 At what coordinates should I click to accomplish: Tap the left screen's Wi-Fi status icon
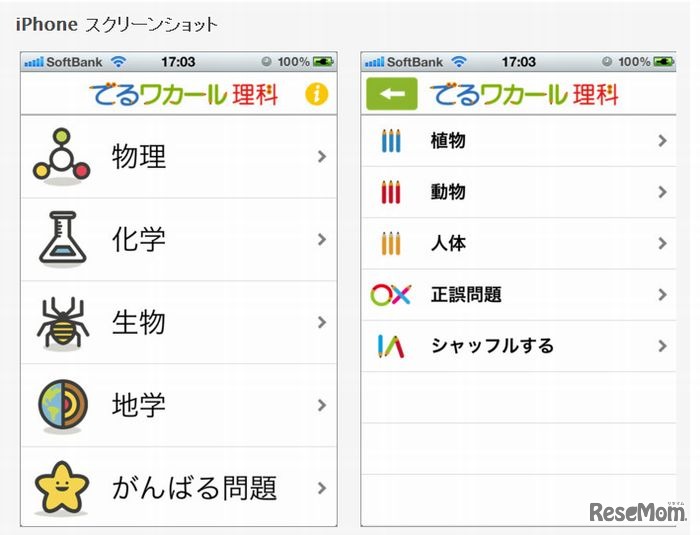click(x=119, y=62)
